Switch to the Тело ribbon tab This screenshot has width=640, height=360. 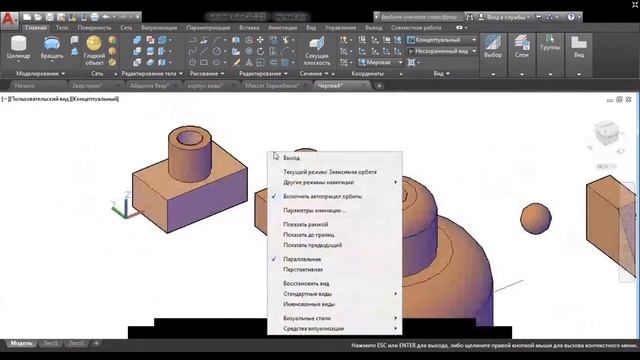pyautogui.click(x=62, y=28)
